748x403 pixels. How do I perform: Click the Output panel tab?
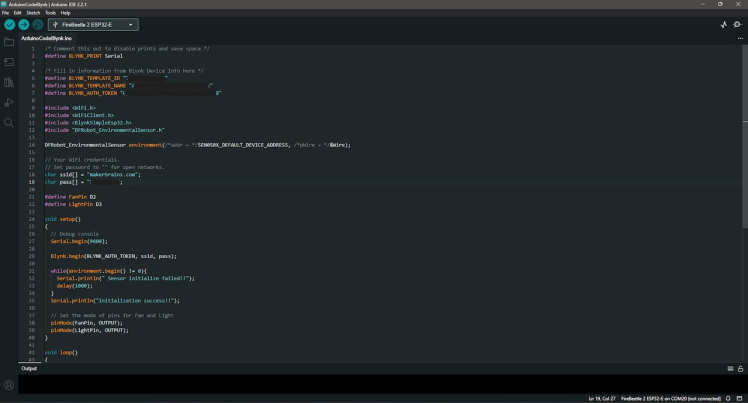point(29,368)
